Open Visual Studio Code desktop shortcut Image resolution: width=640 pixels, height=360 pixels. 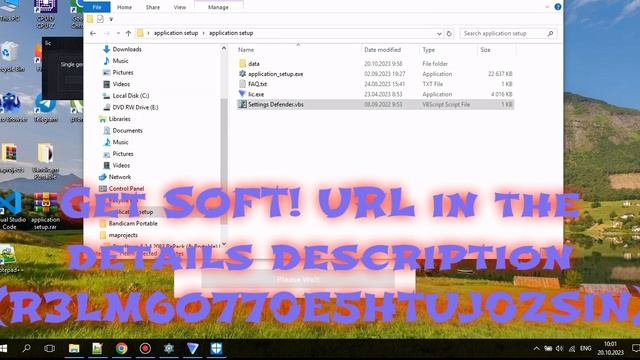(10, 211)
